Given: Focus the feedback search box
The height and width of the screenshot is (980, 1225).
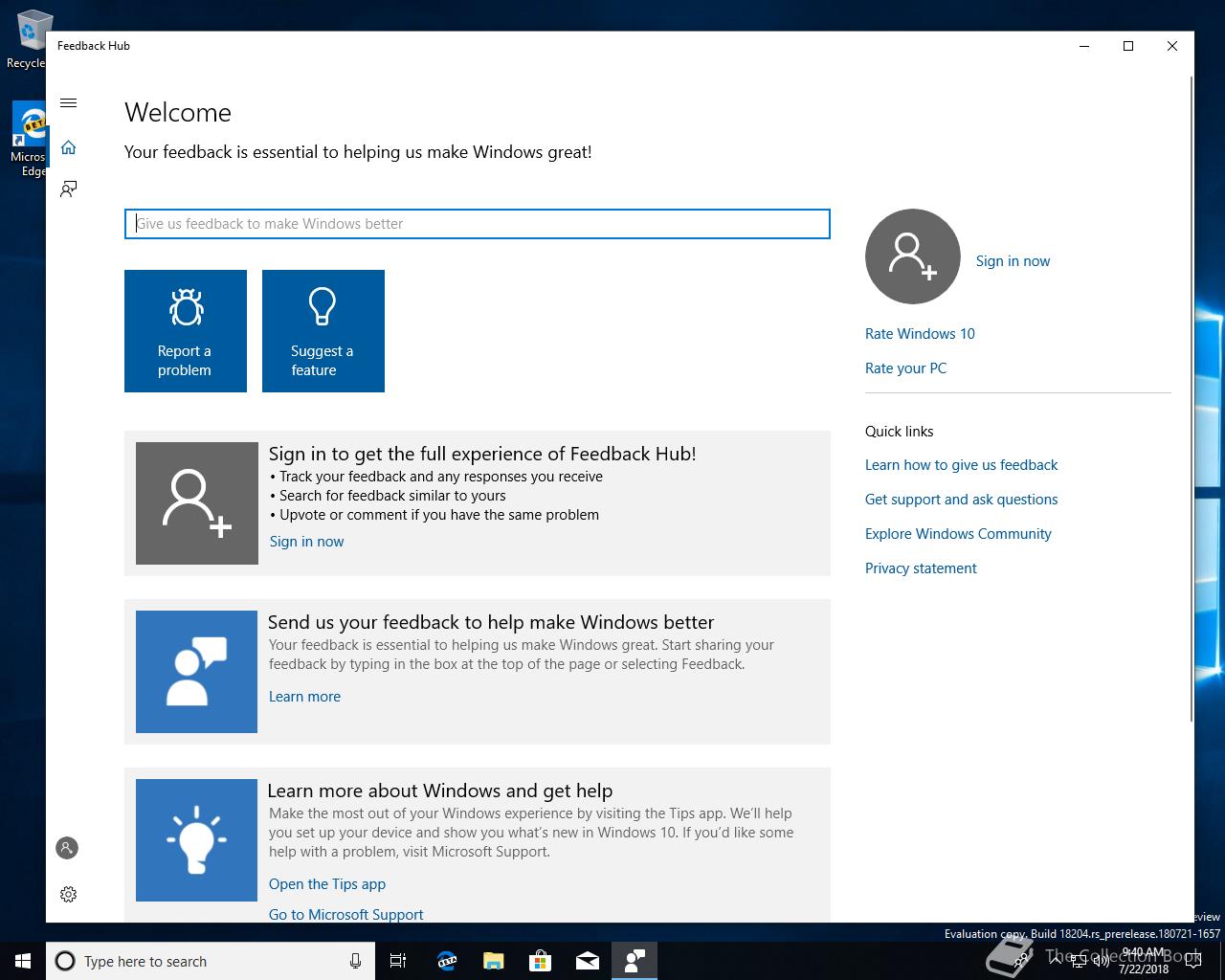Looking at the screenshot, I should click(478, 224).
